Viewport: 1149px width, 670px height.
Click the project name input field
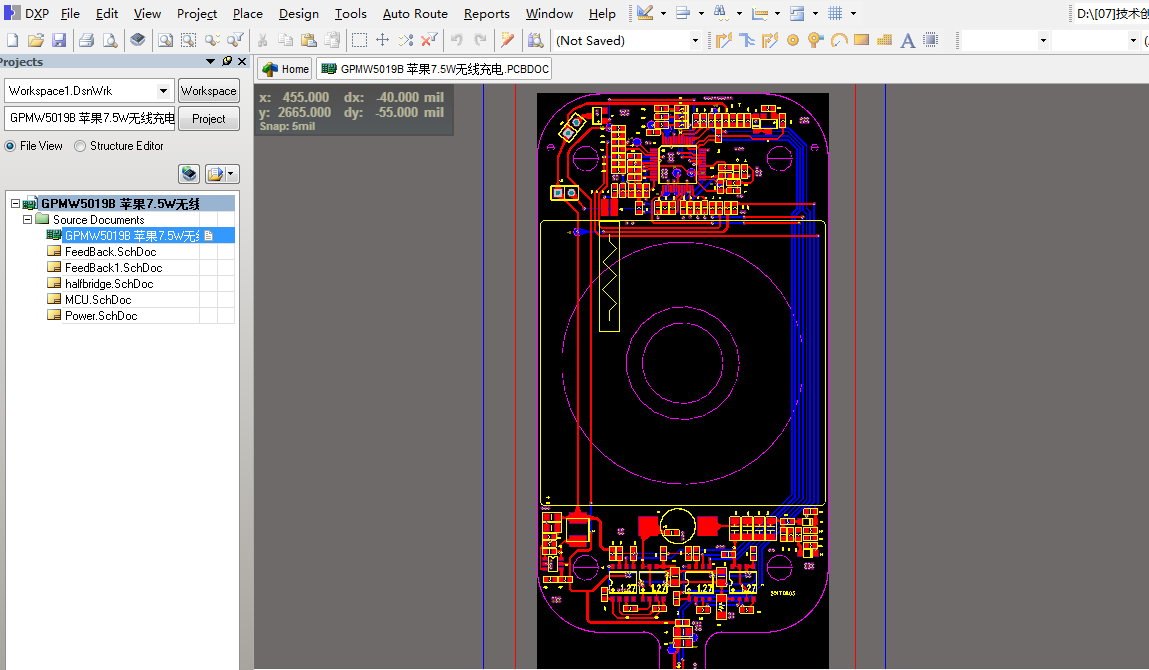pos(89,118)
